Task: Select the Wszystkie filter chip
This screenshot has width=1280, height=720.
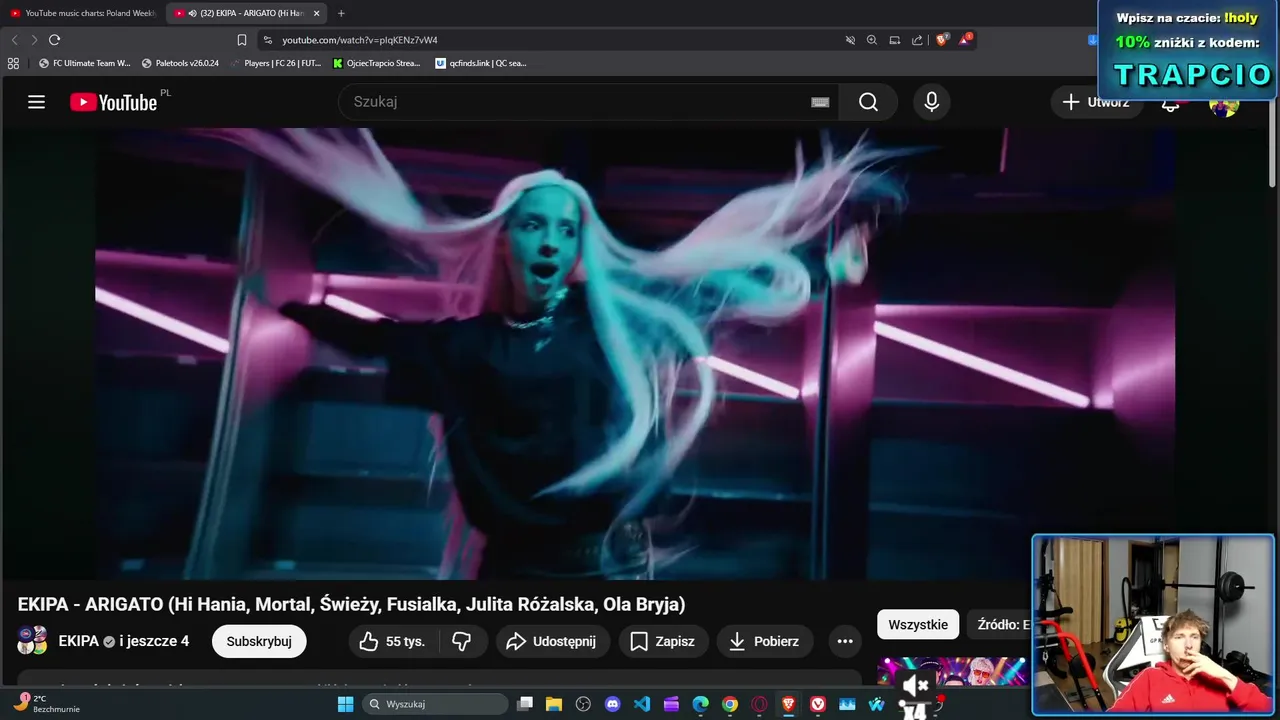Action: [918, 625]
